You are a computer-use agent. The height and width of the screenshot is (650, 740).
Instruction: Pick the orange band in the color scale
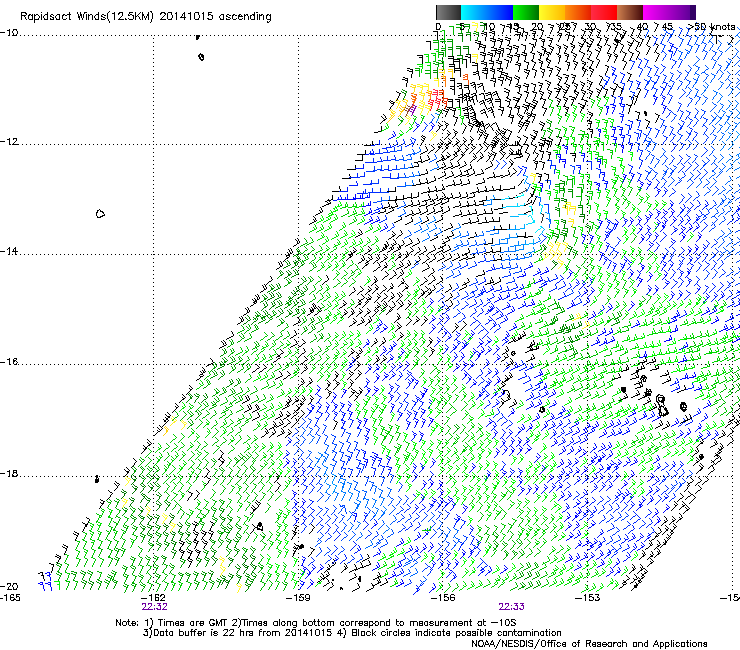click(x=578, y=12)
